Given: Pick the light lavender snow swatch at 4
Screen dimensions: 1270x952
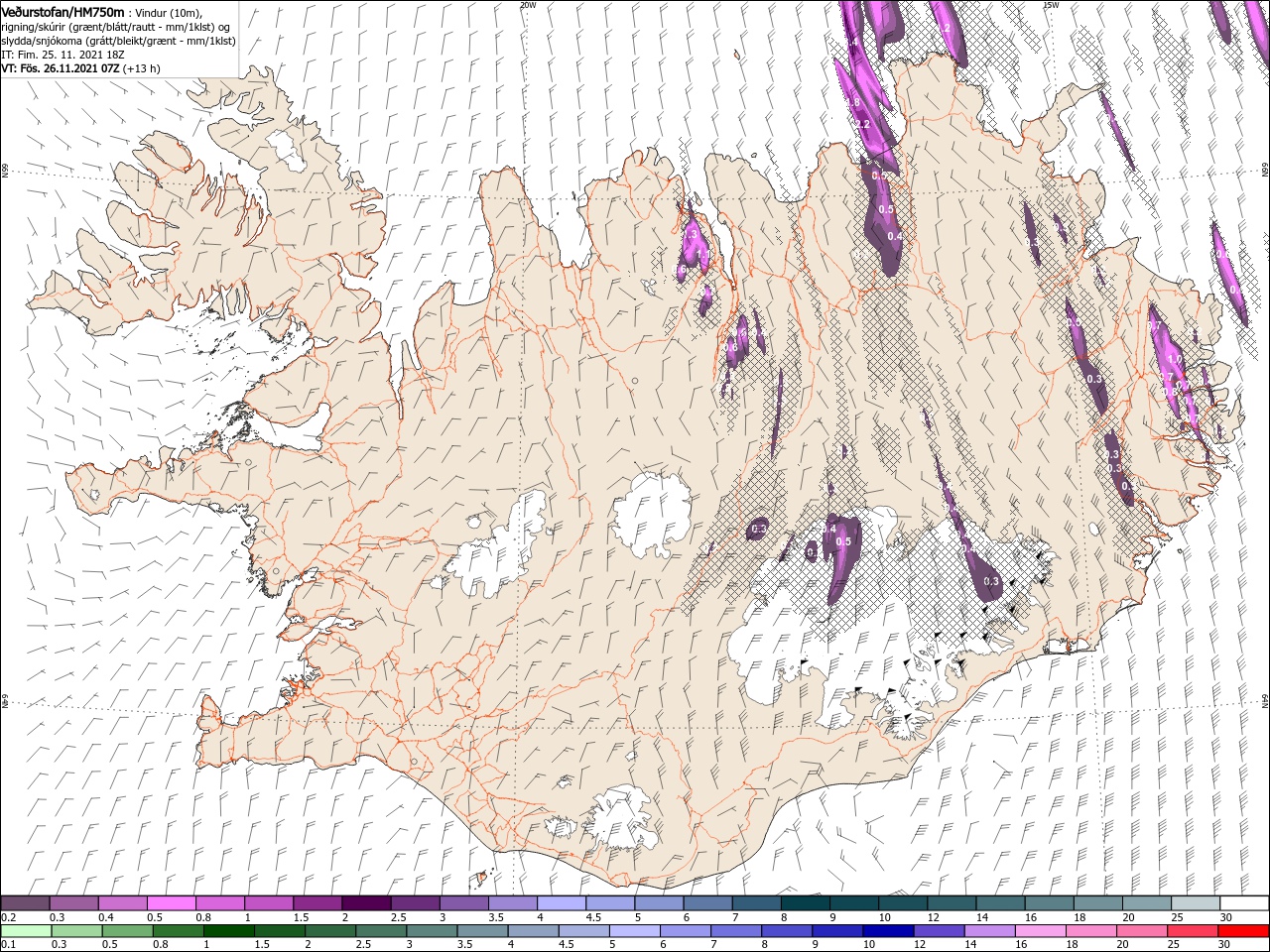Looking at the screenshot, I should (x=561, y=903).
